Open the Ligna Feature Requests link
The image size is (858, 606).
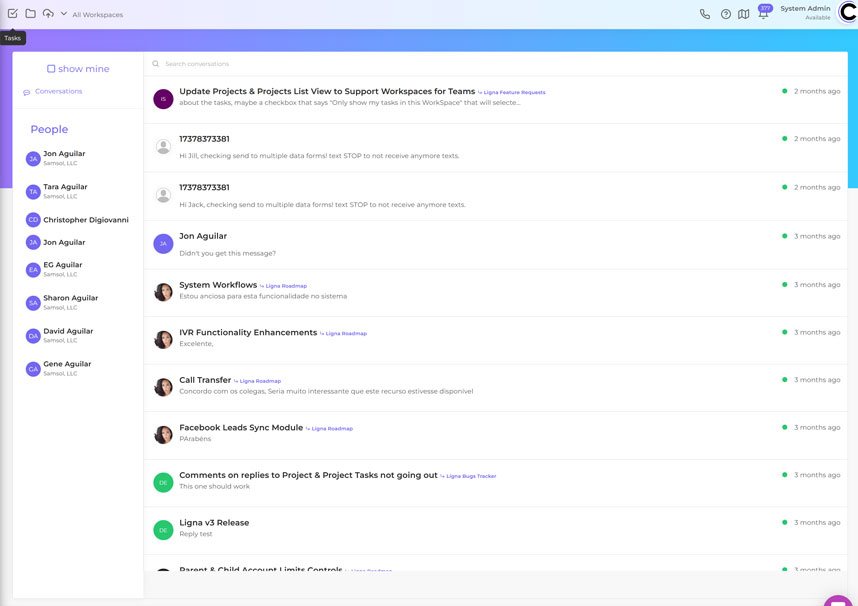pos(514,93)
